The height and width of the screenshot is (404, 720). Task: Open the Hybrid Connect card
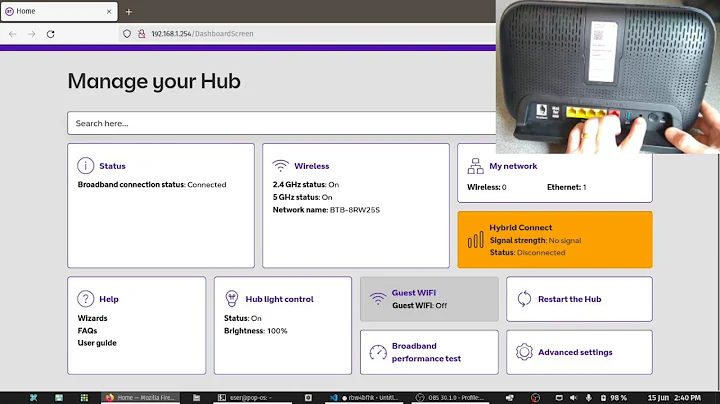[x=555, y=240]
